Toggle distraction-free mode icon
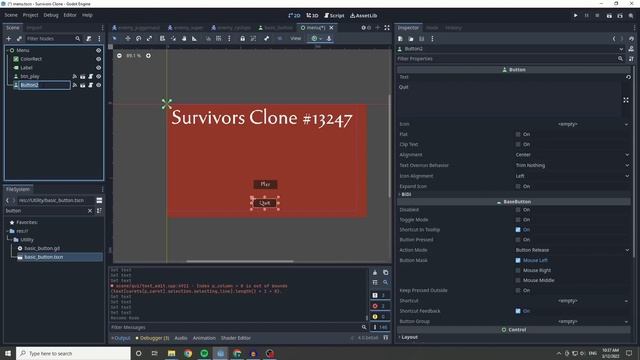 387,28
